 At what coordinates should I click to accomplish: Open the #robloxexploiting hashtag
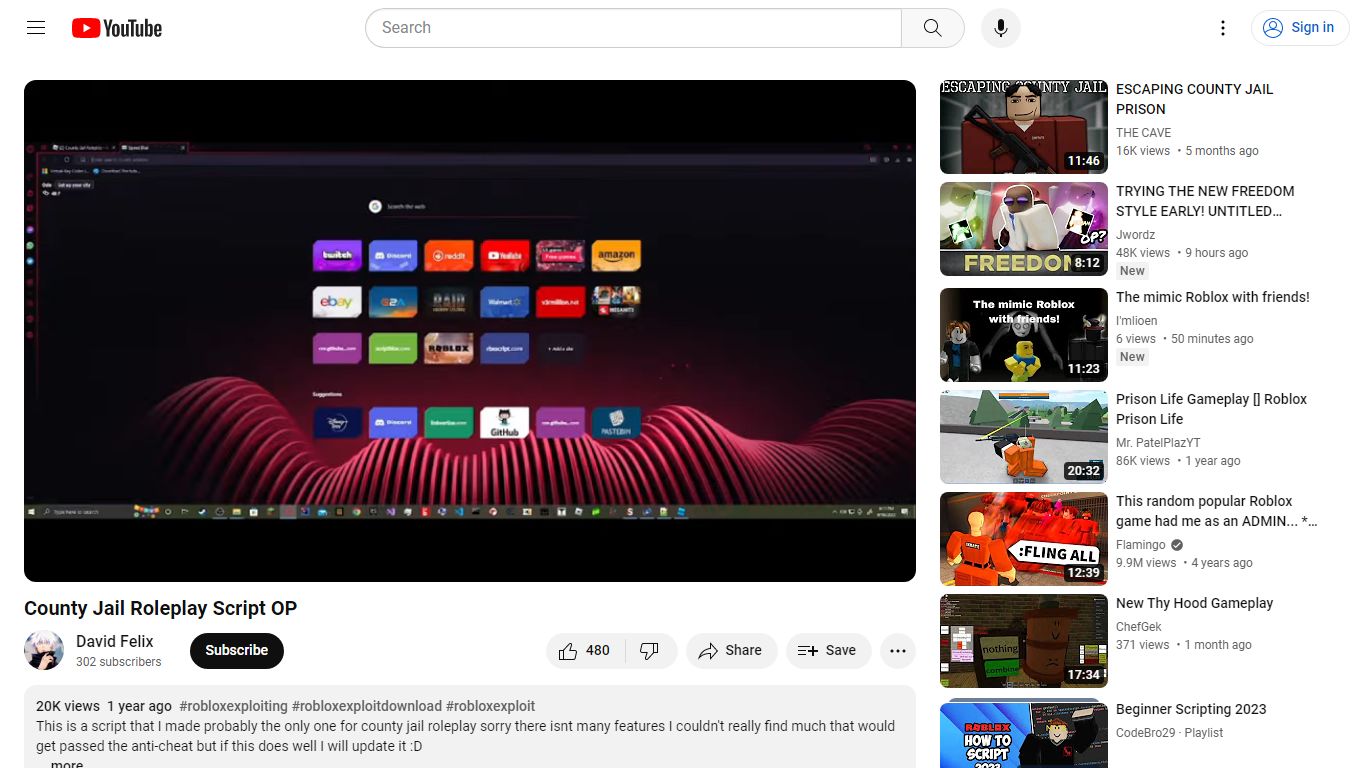tap(233, 706)
